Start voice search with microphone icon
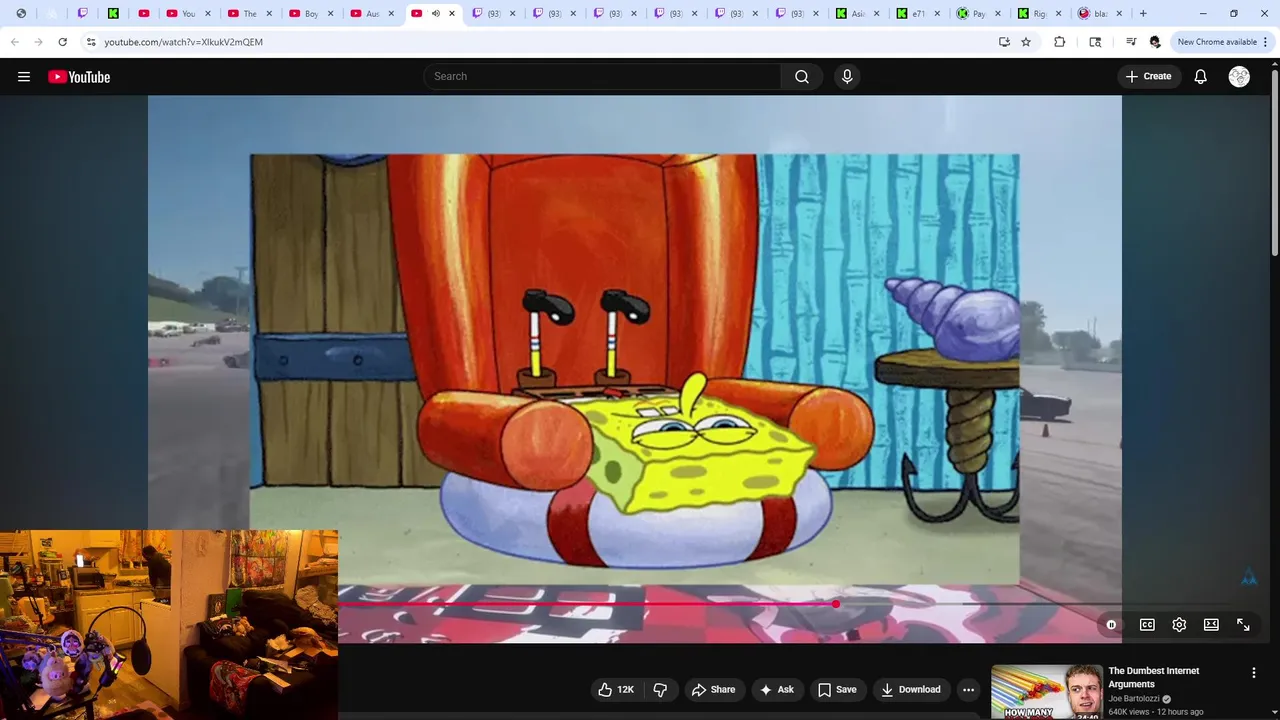The height and width of the screenshot is (720, 1280). 847,77
